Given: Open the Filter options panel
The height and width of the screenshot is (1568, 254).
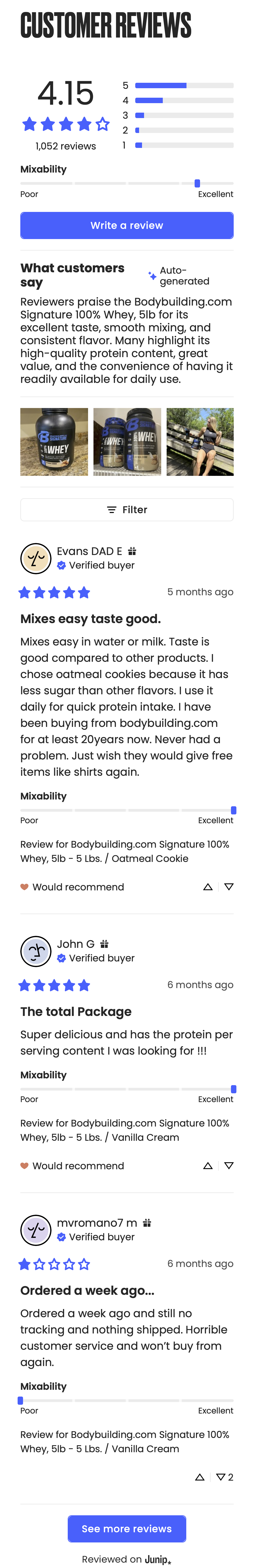Looking at the screenshot, I should pyautogui.click(x=127, y=510).
